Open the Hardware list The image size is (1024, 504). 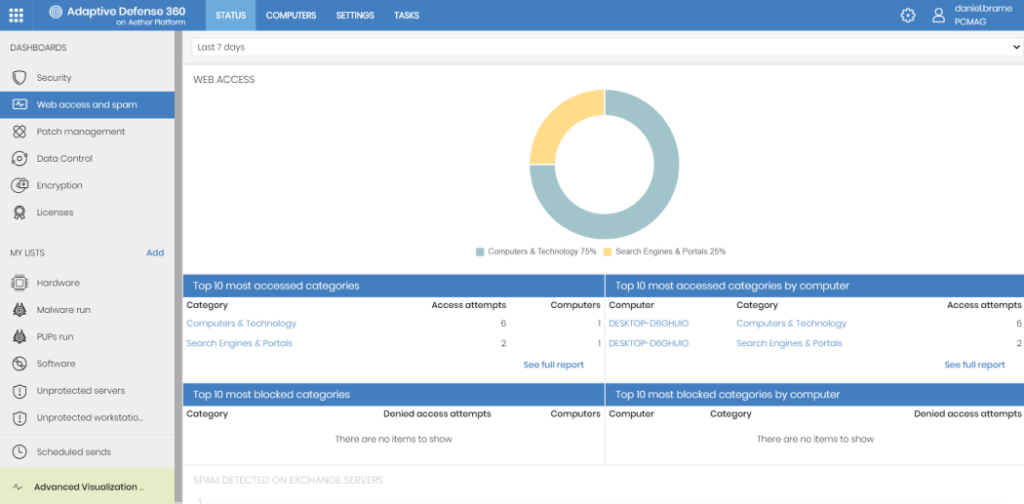point(87,283)
